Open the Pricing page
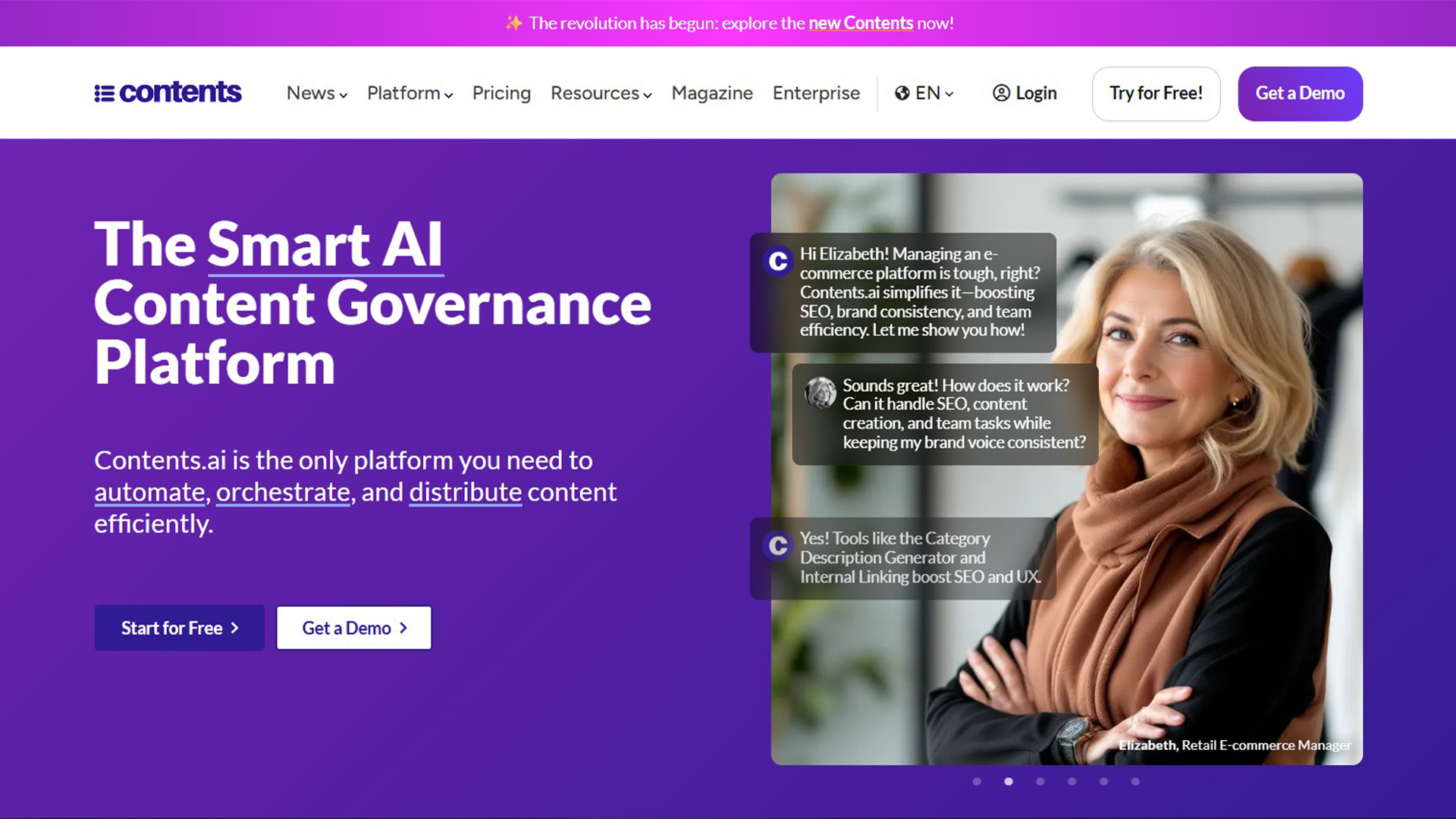 coord(501,93)
